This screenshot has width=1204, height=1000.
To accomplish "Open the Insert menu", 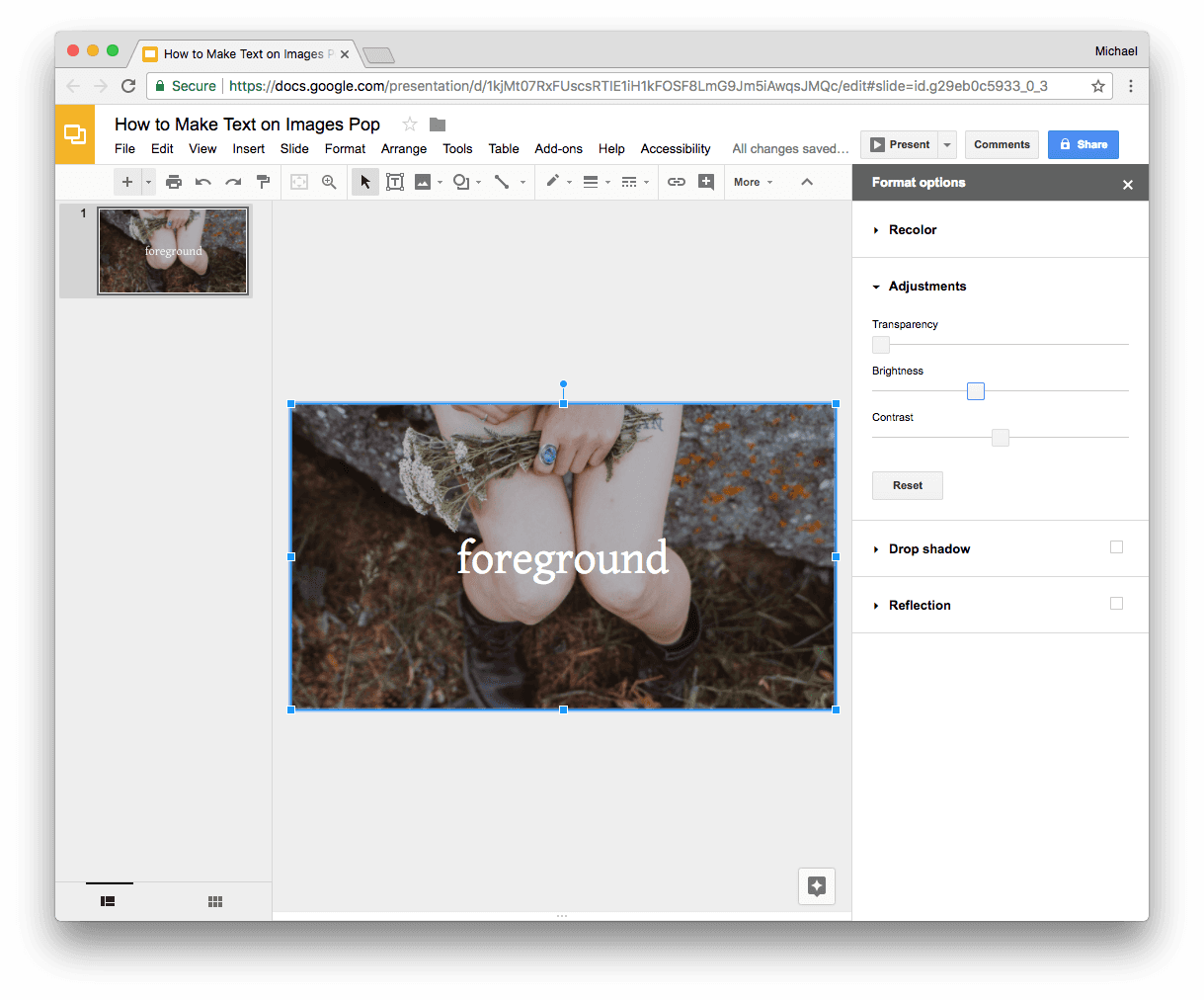I will (x=249, y=149).
